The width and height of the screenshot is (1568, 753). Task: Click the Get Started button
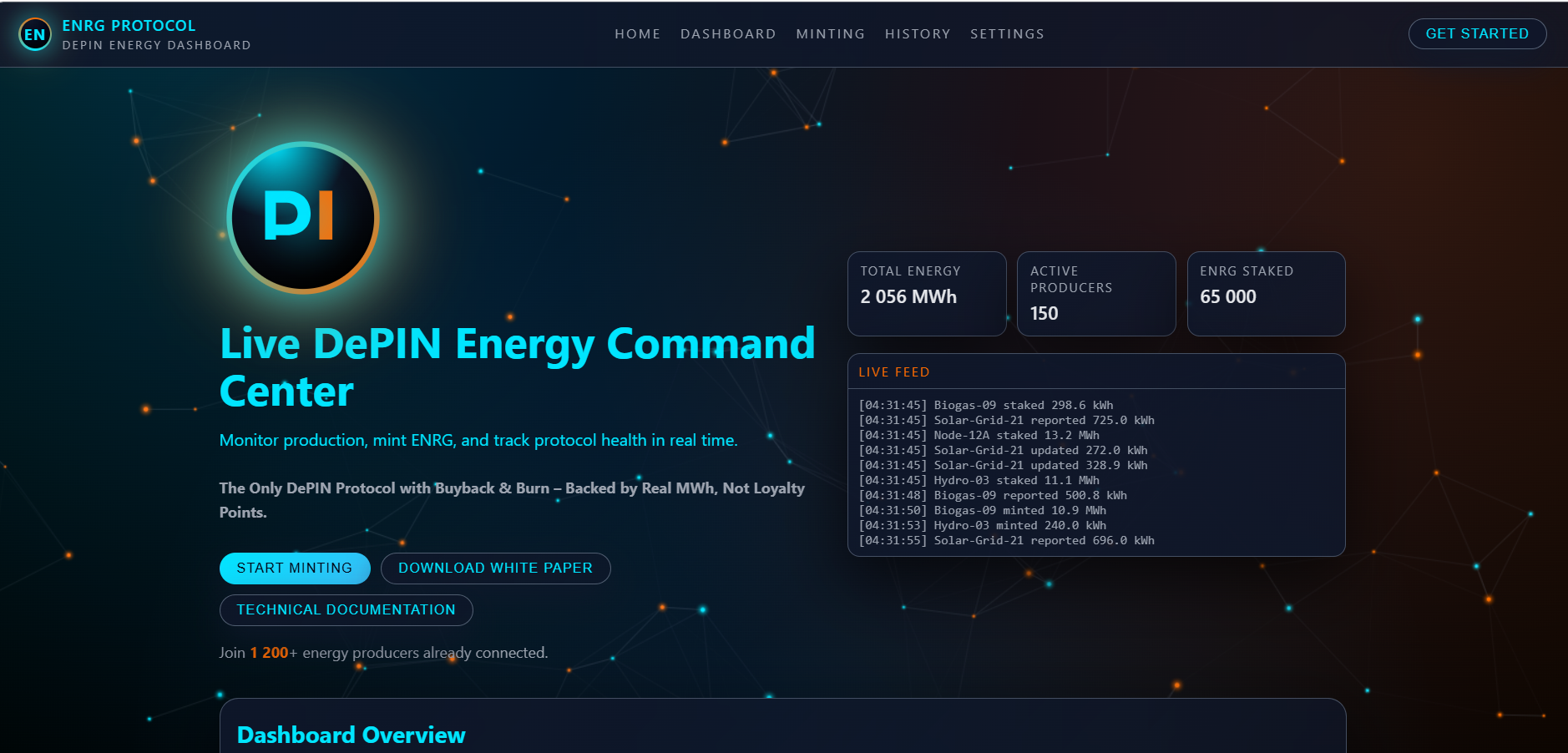[x=1477, y=33]
